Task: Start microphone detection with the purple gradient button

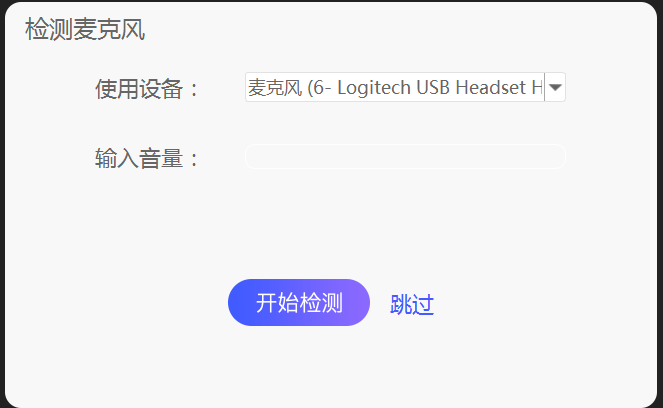Action: tap(299, 302)
